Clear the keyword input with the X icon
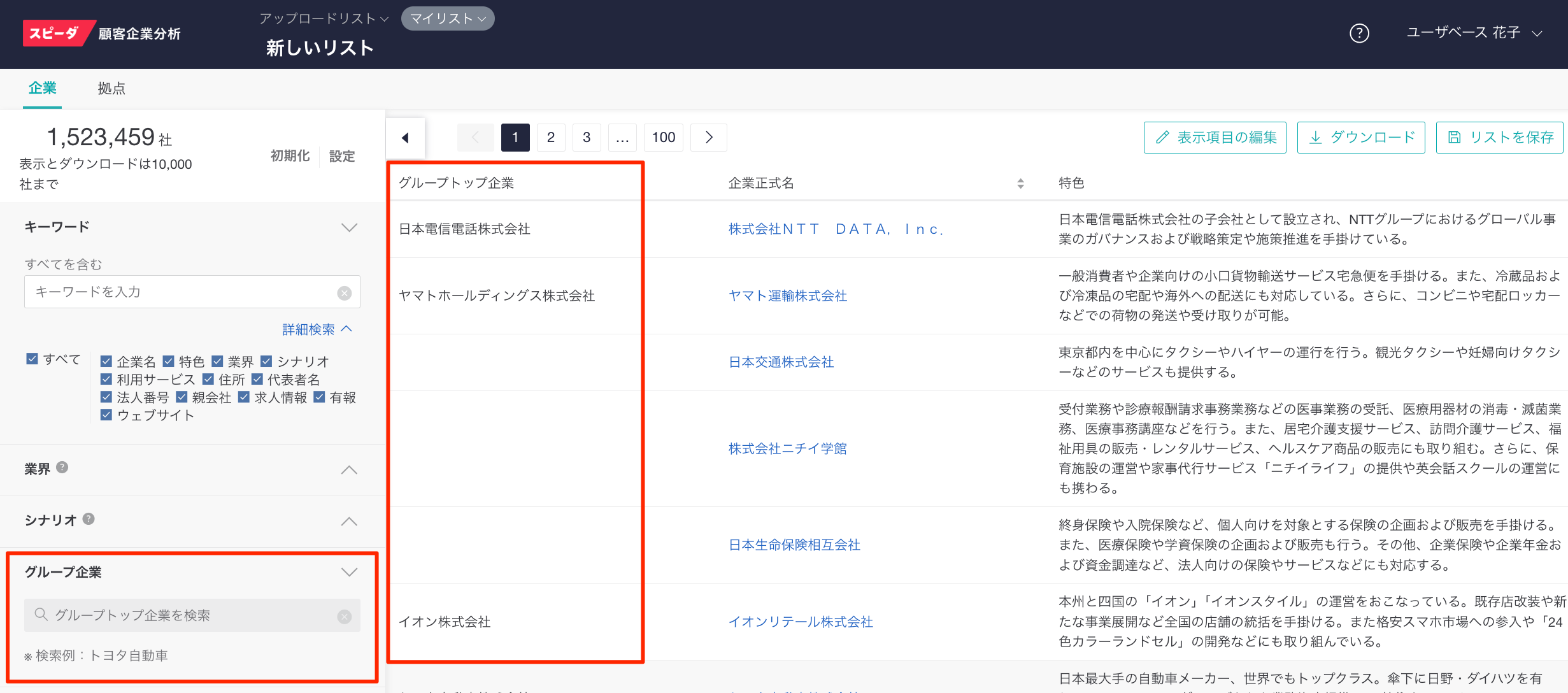This screenshot has width=1568, height=693. pyautogui.click(x=345, y=293)
